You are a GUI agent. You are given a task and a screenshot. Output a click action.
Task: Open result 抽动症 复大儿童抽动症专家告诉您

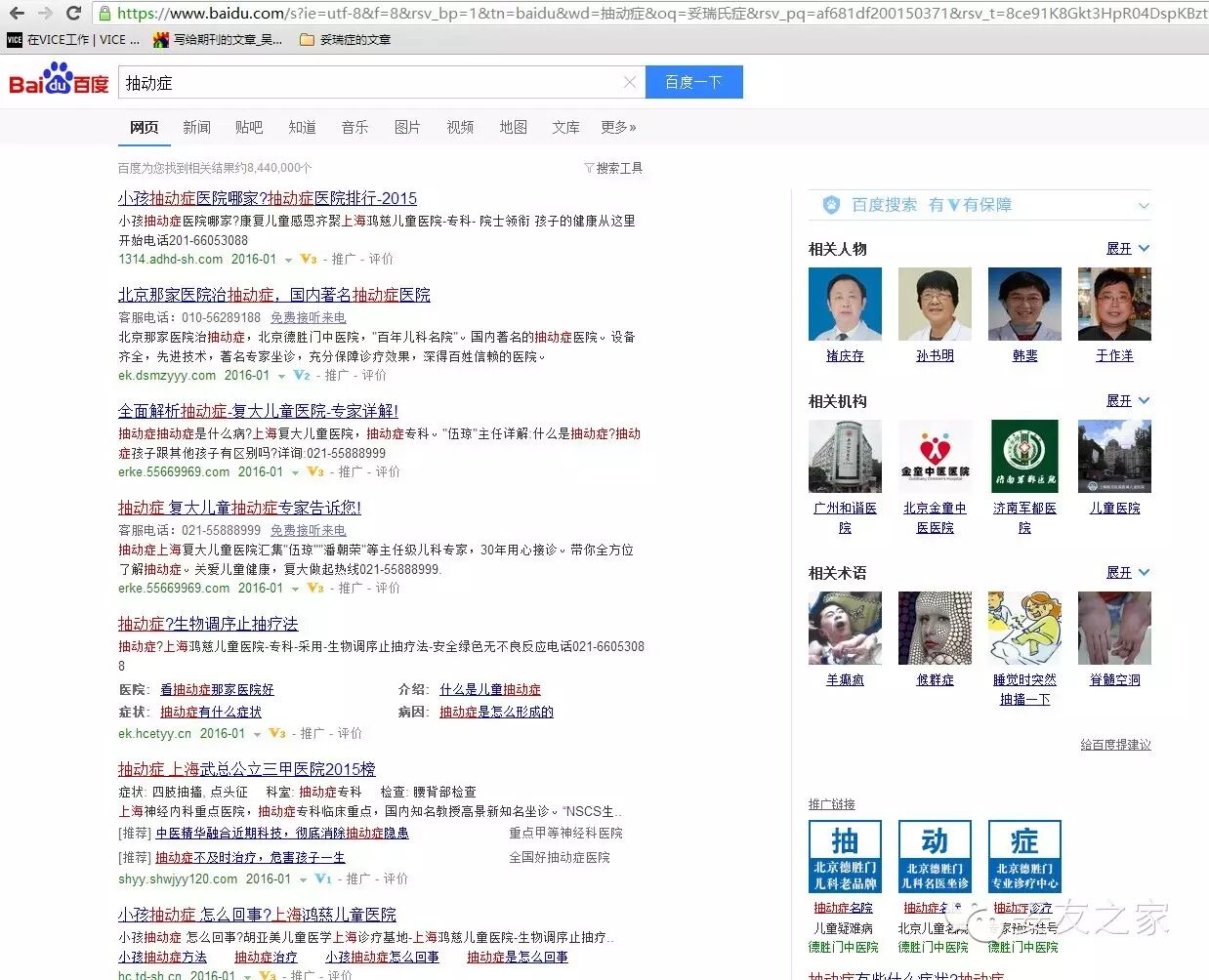coord(239,508)
